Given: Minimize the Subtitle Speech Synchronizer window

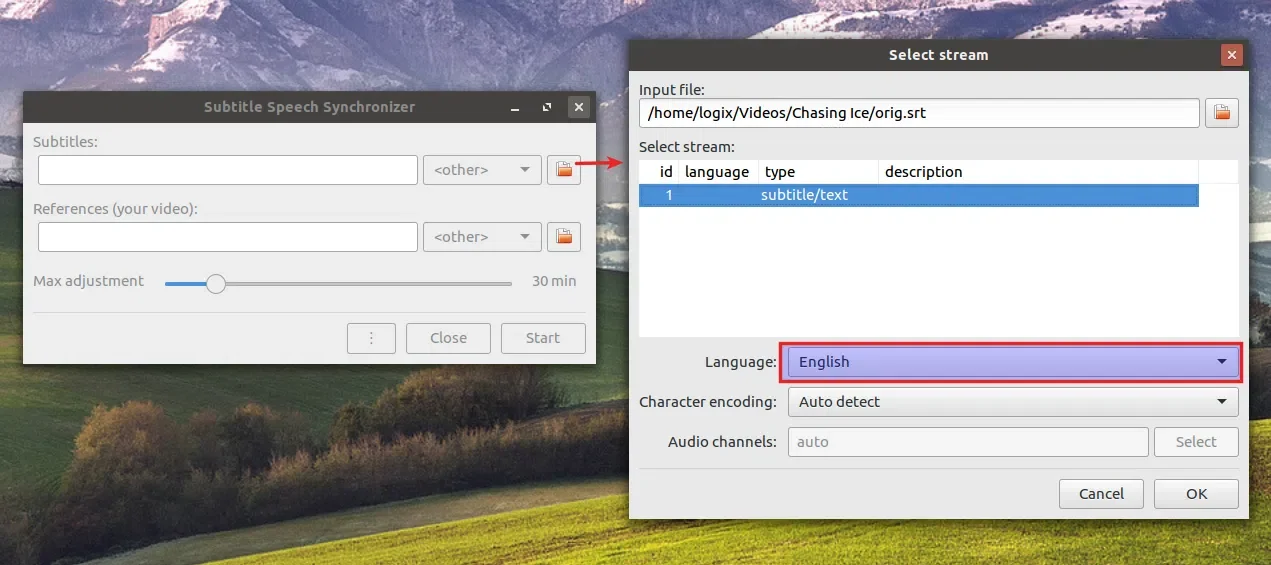Looking at the screenshot, I should coord(515,107).
